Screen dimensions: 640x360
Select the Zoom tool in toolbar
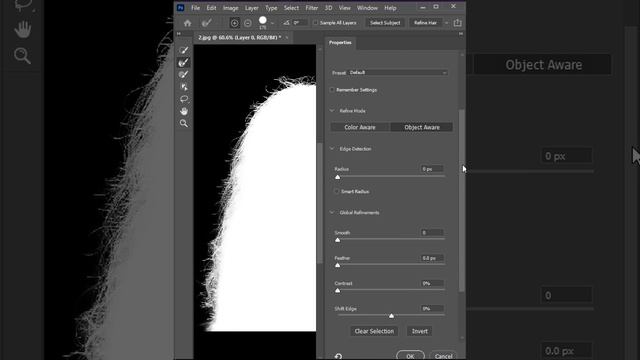pyautogui.click(x=184, y=123)
